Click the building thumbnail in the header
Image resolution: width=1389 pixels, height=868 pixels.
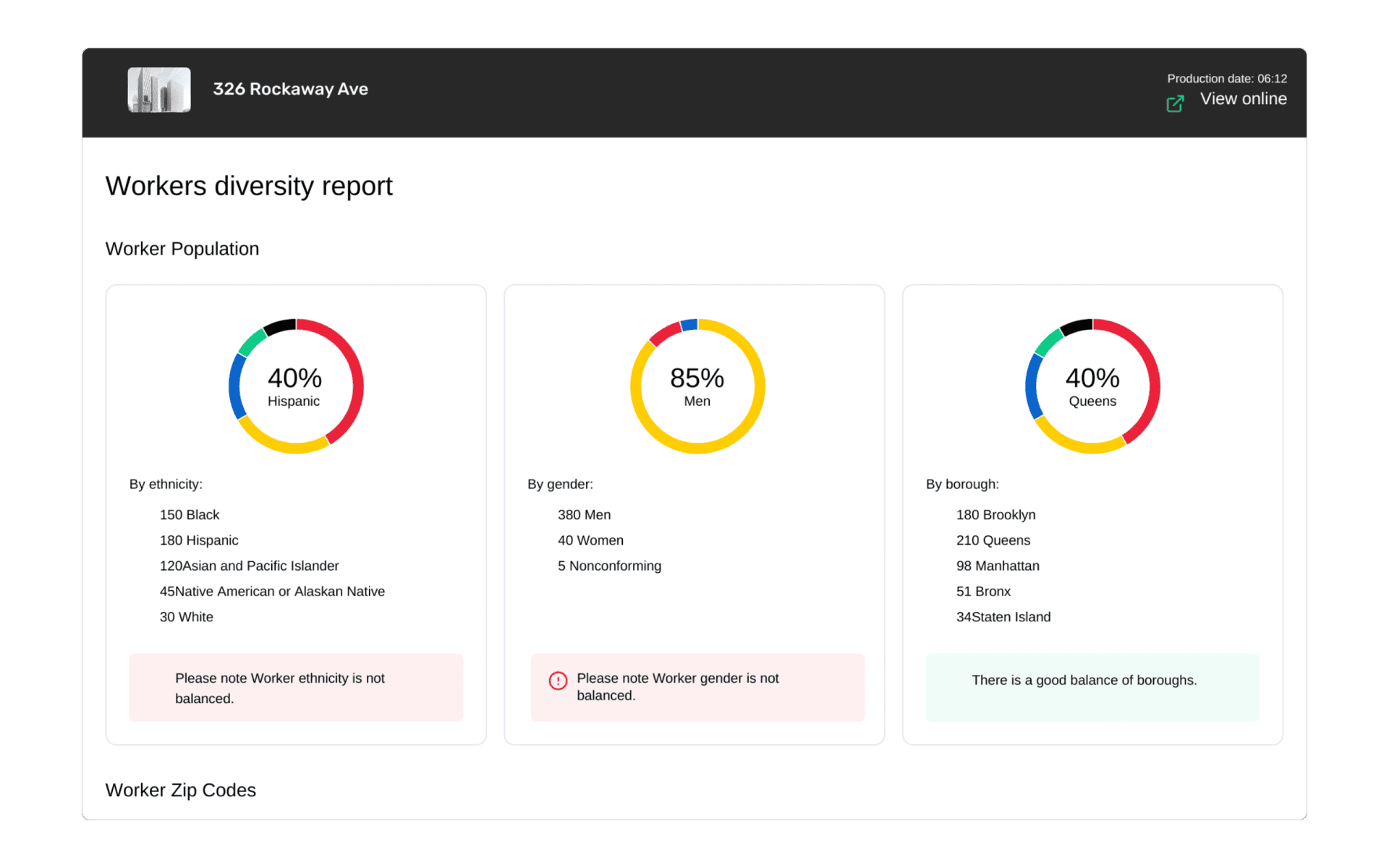(159, 90)
